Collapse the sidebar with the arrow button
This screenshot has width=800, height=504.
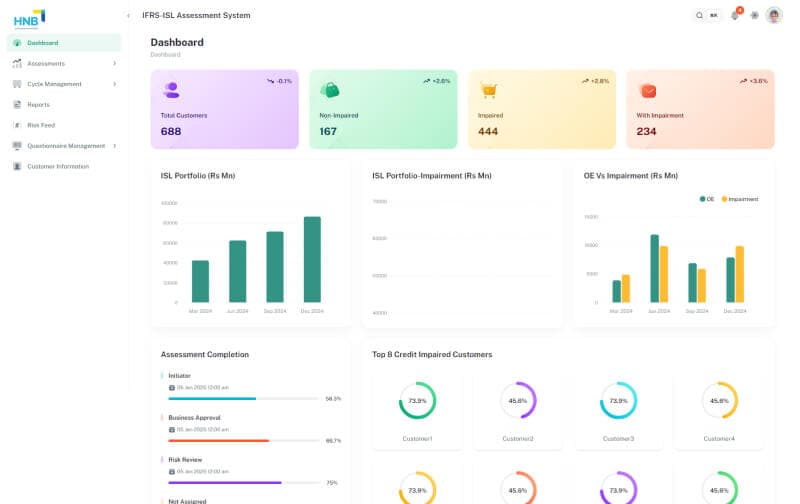click(x=128, y=16)
